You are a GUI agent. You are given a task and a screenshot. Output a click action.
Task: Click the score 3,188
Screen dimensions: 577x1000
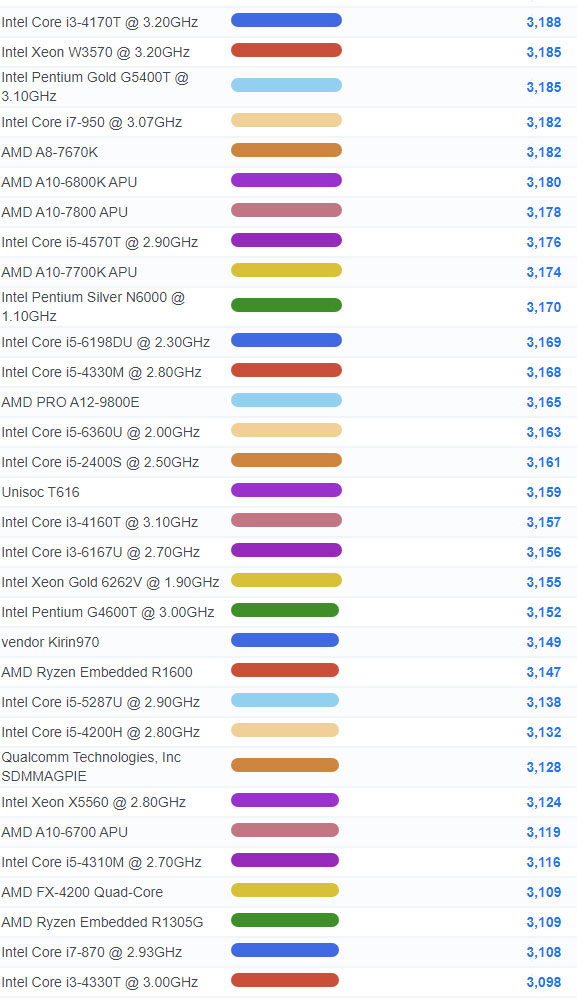click(x=544, y=22)
